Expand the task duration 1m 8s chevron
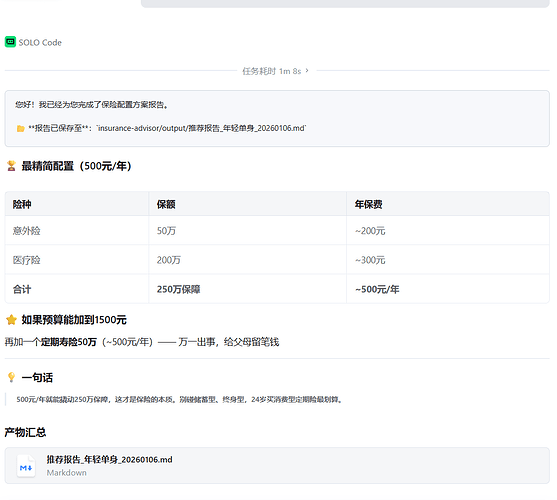Screen dimensions: 557x500 coord(307,71)
